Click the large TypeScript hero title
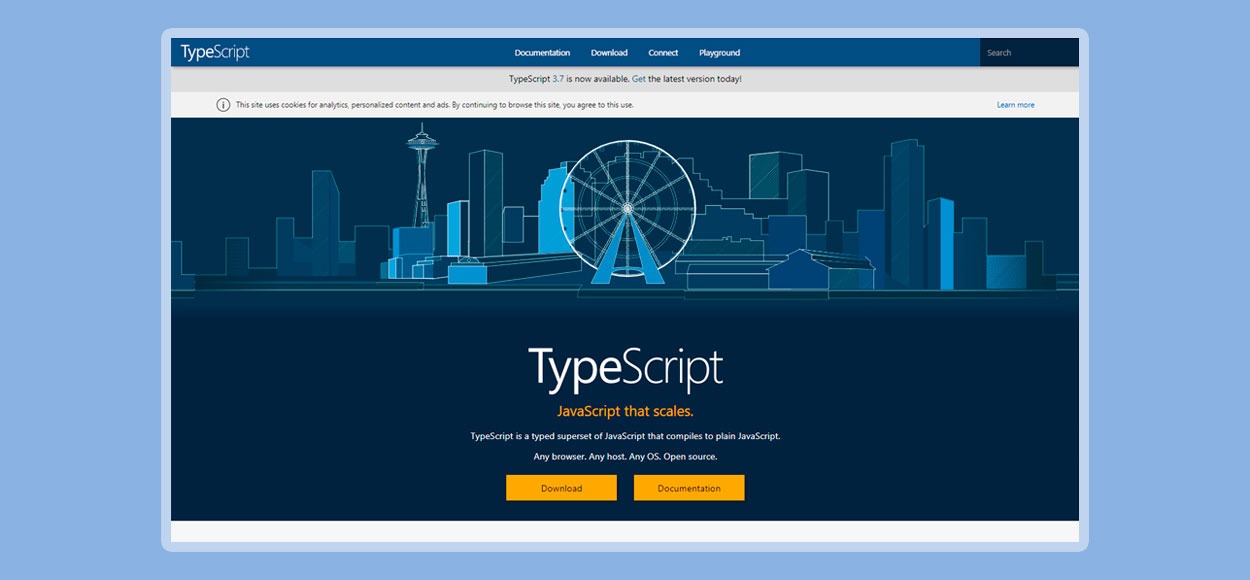The image size is (1250, 580). pyautogui.click(x=625, y=369)
